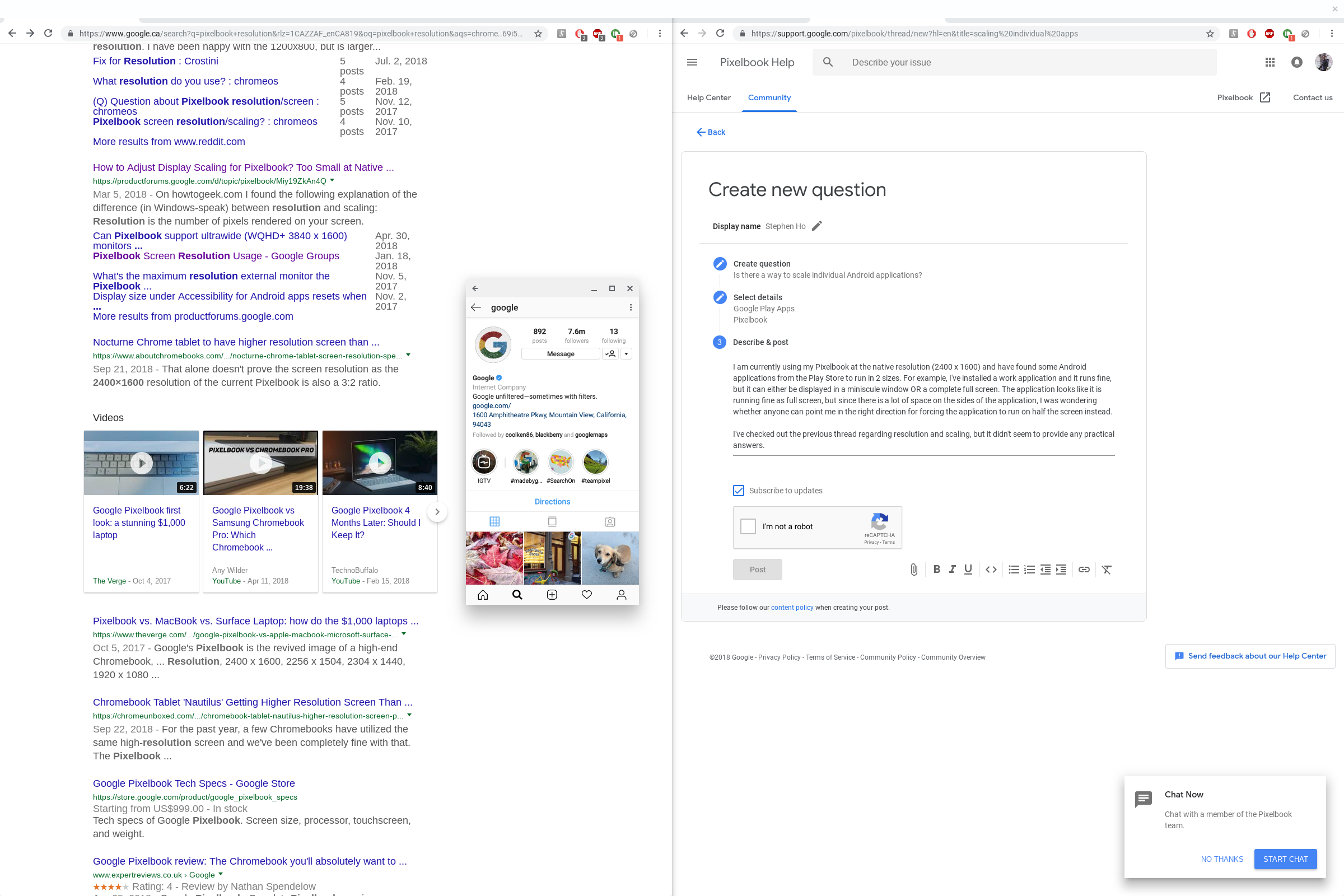
Task: Attach a file using the paperclip icon
Action: [913, 569]
